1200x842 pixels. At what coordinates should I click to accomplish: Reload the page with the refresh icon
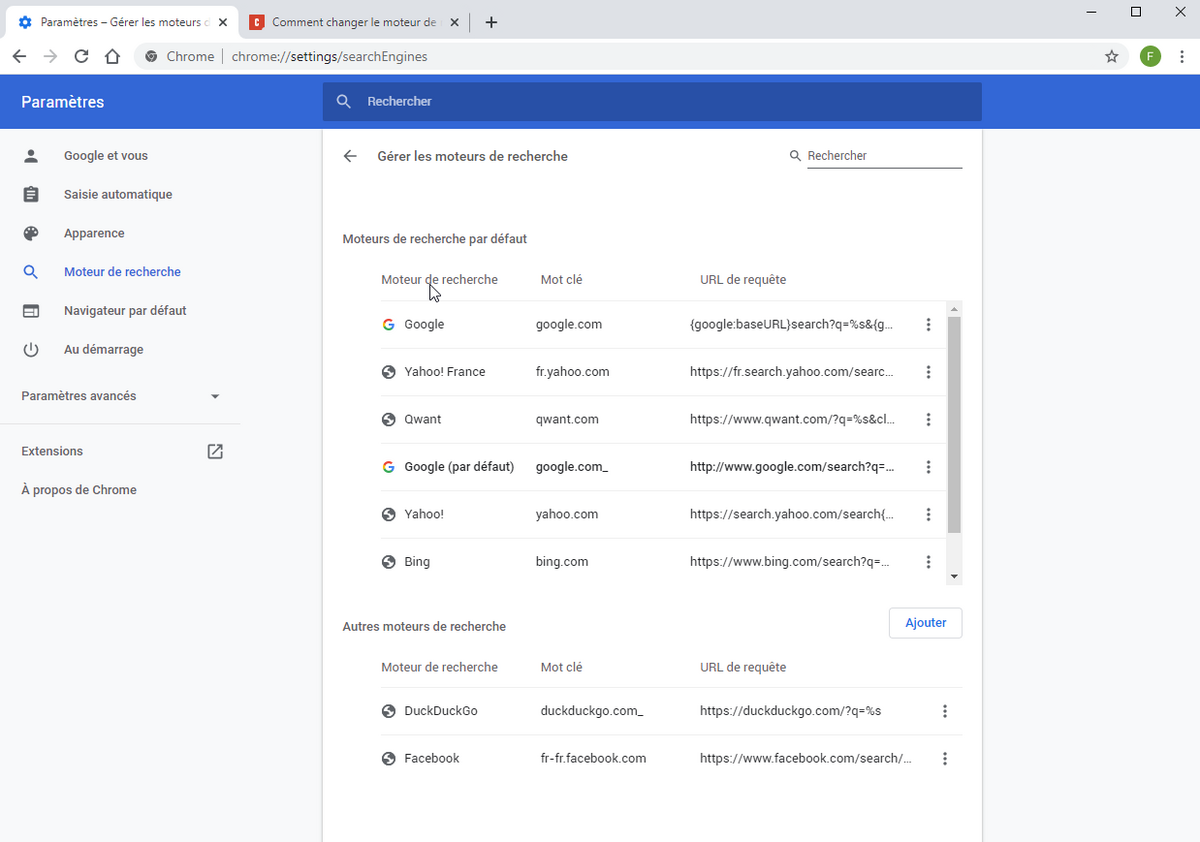82,57
